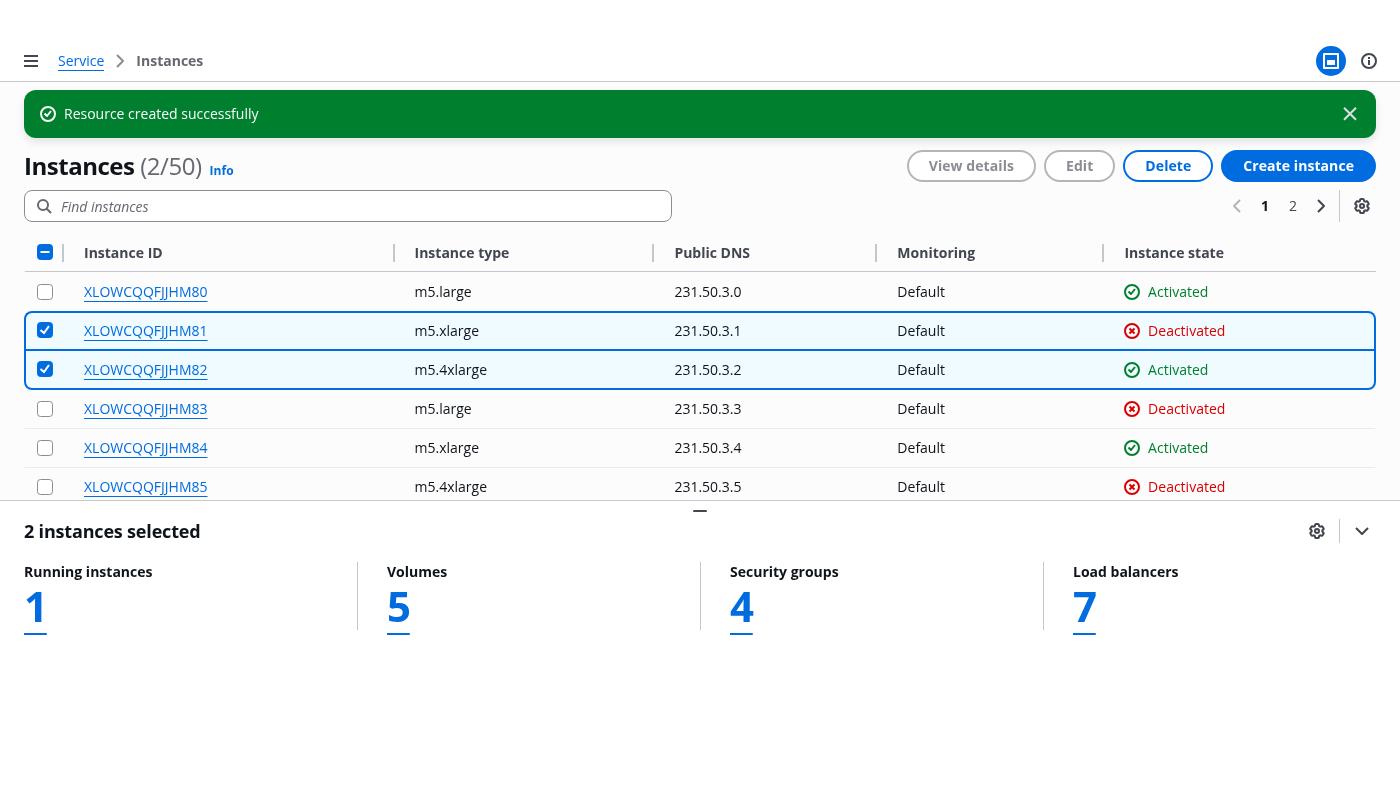The width and height of the screenshot is (1400, 800).
Task: Open the hamburger navigation menu
Action: pos(31,61)
